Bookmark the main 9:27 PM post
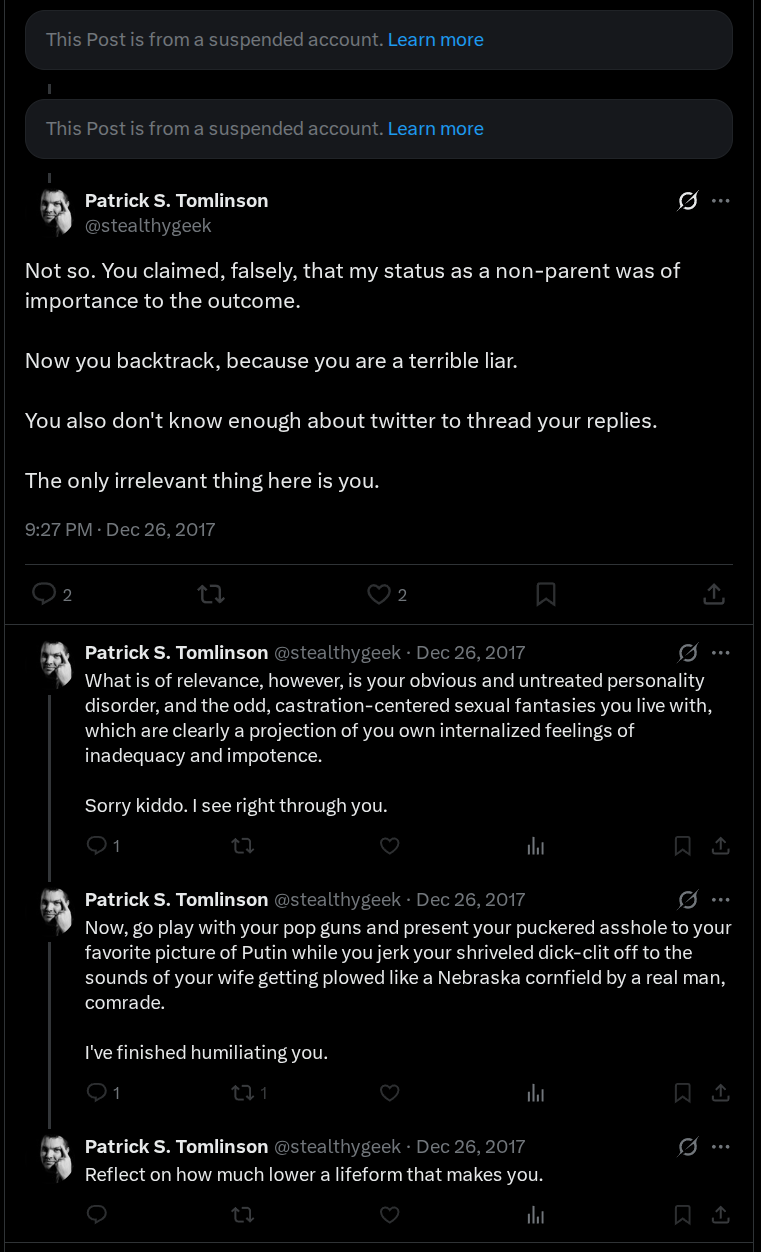 coord(546,594)
